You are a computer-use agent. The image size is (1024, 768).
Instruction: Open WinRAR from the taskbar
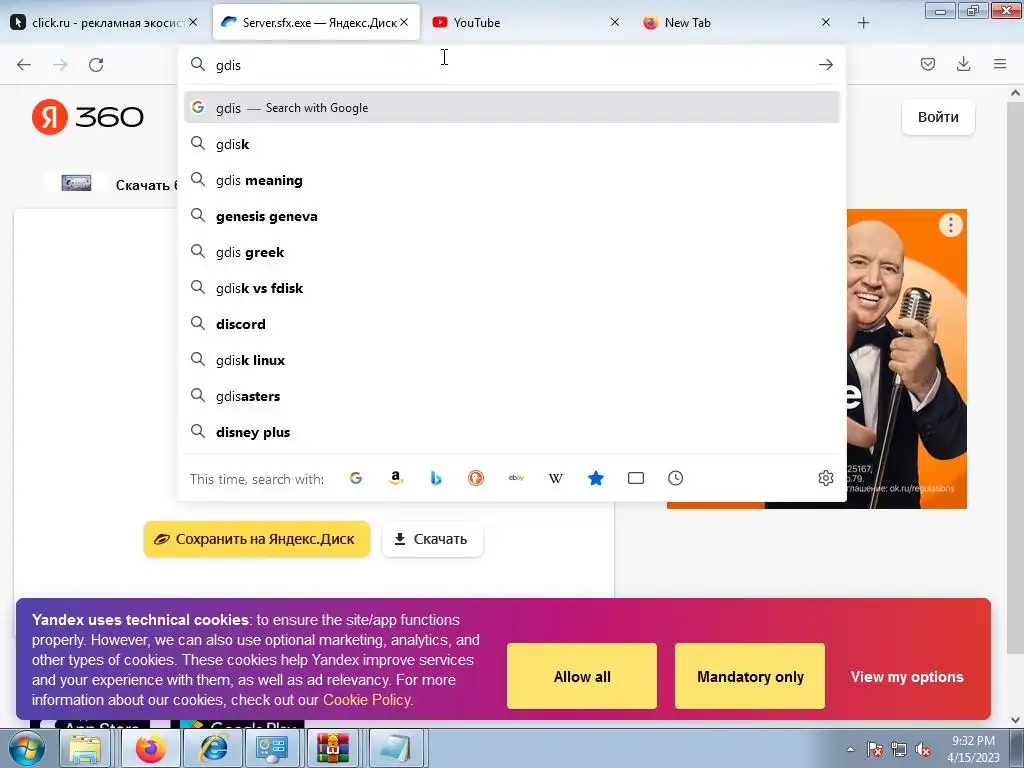click(333, 748)
